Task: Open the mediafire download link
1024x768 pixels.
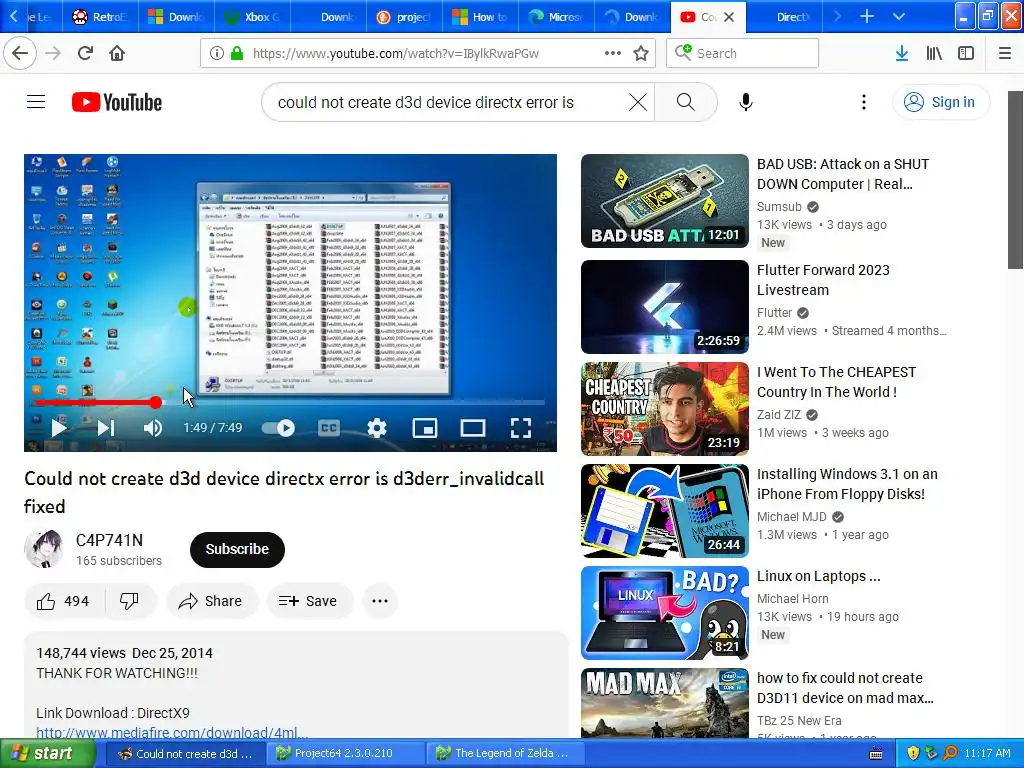Action: (172, 733)
